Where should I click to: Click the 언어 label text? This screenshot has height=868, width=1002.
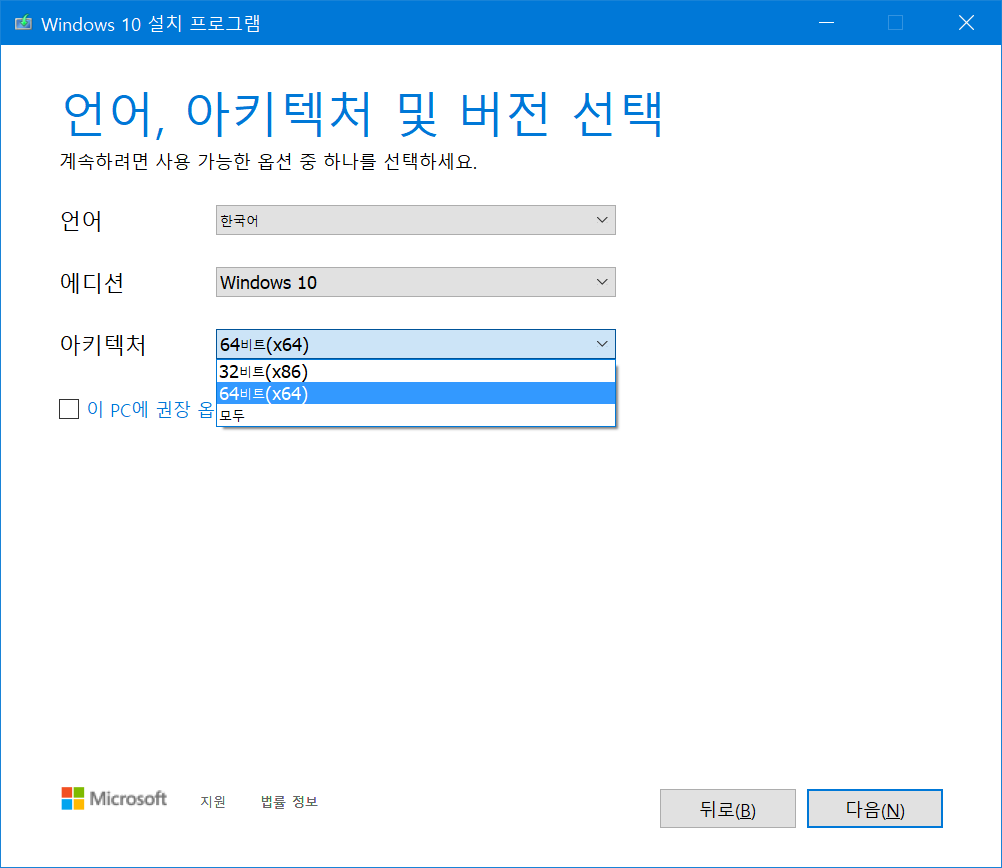[81, 221]
